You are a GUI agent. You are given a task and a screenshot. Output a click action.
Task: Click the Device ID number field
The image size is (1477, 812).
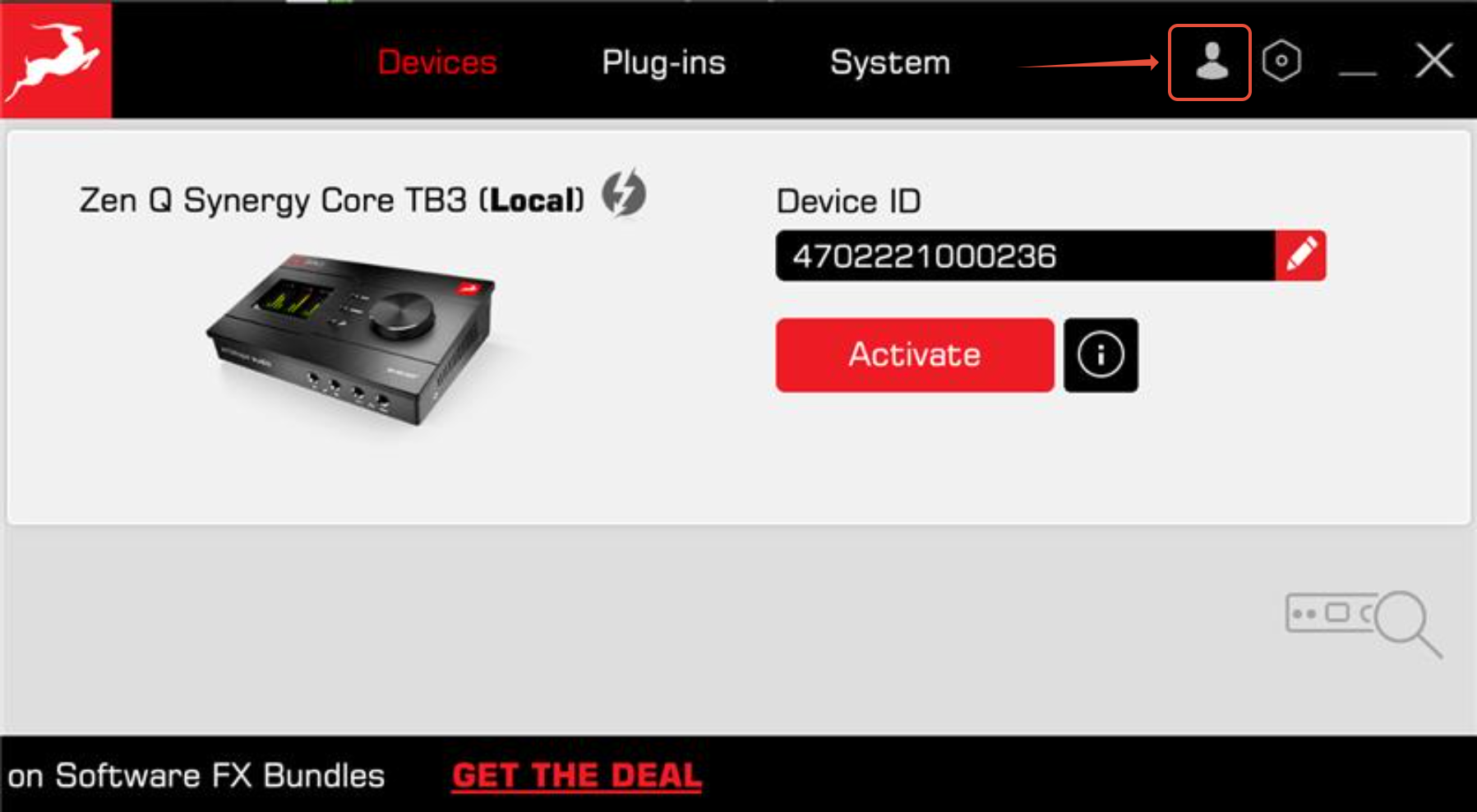tap(1025, 256)
